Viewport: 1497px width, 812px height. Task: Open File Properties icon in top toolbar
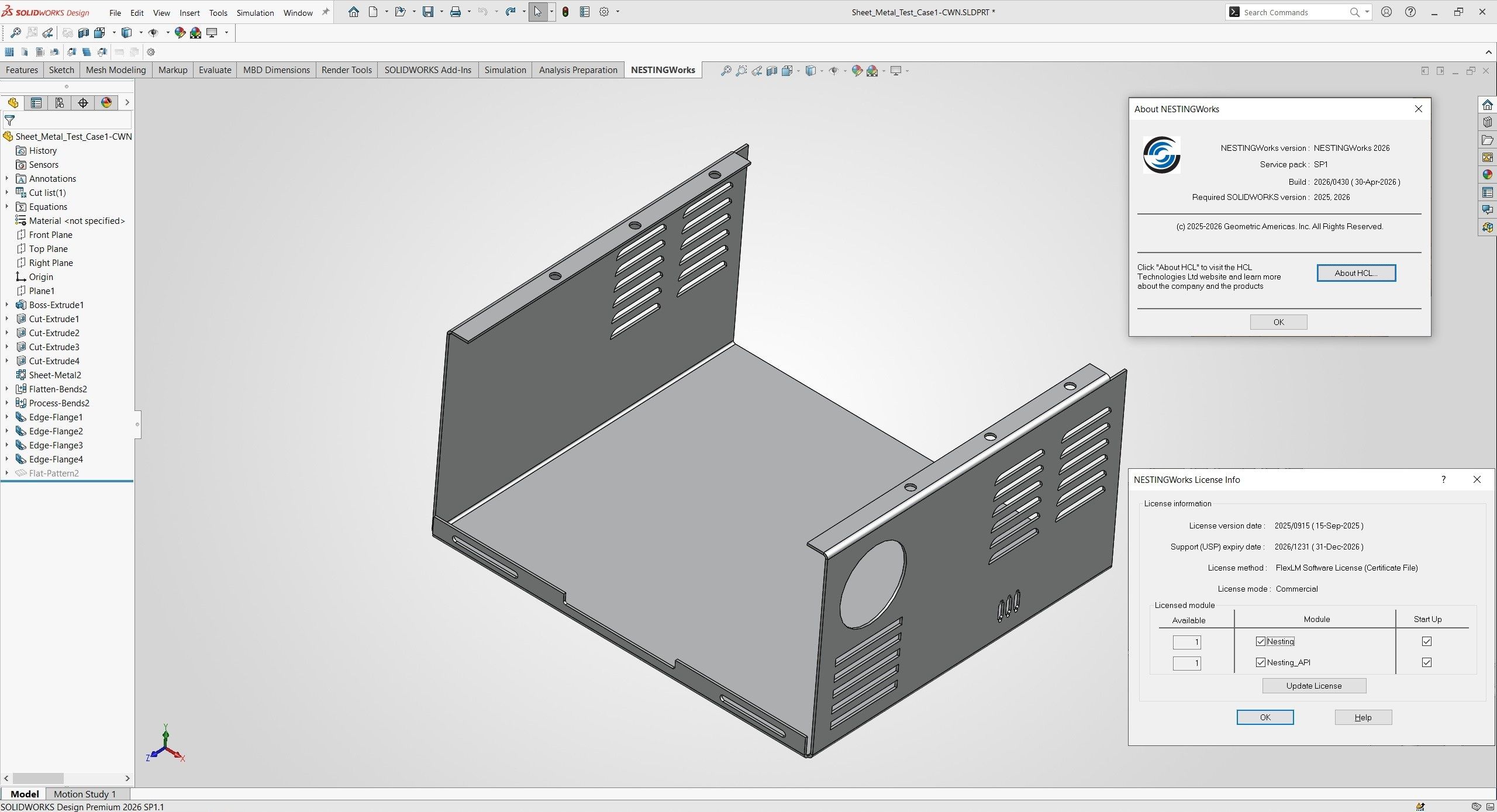(x=585, y=12)
